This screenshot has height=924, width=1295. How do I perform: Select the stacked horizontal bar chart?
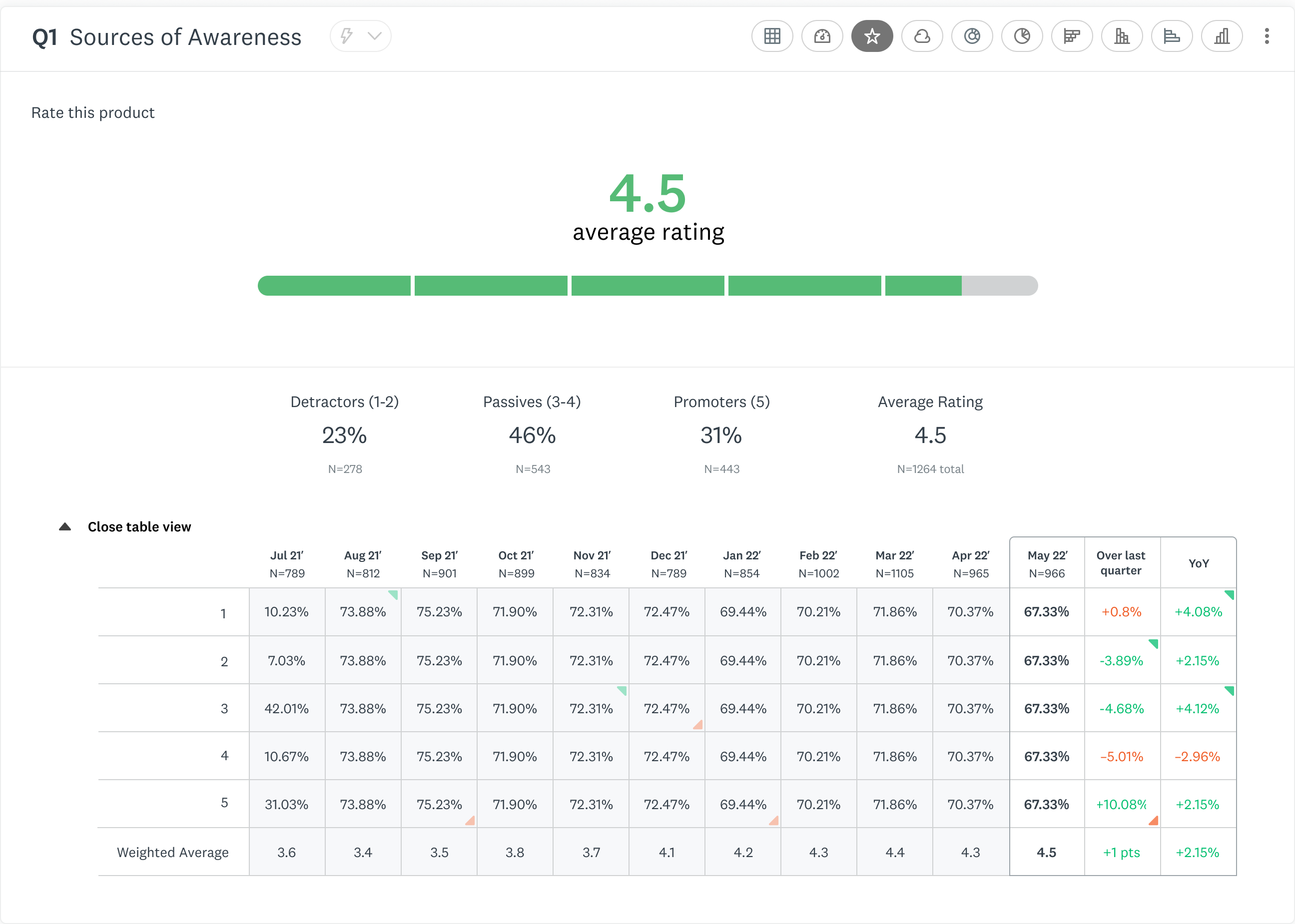coord(1072,36)
